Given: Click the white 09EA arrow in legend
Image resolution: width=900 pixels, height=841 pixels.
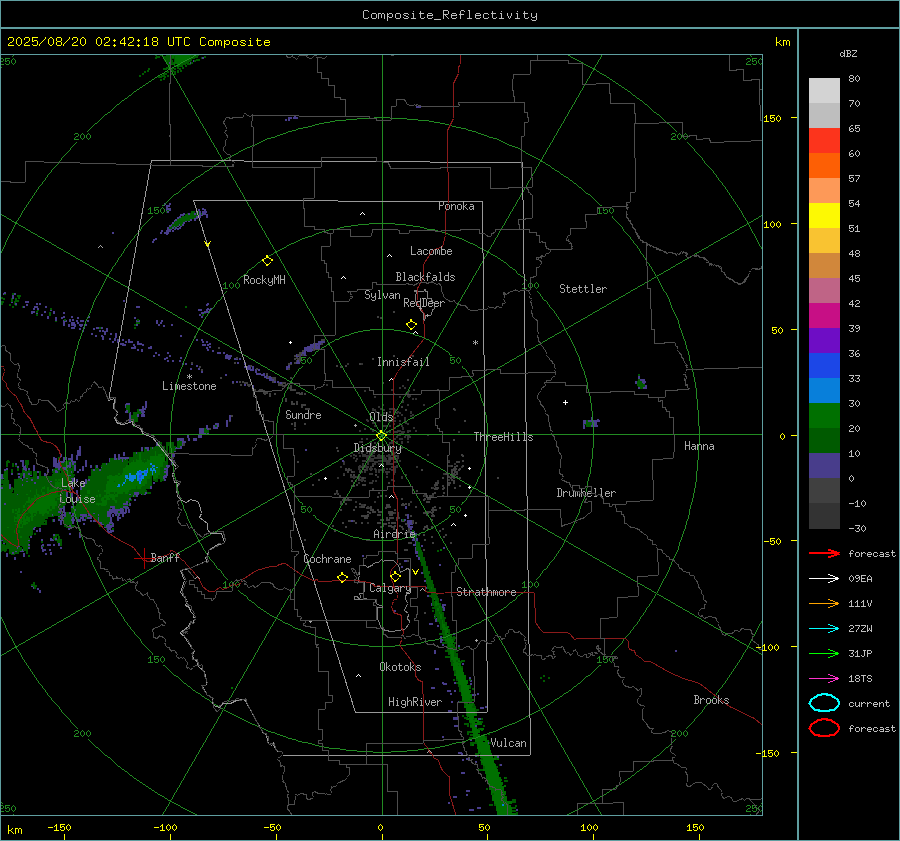Looking at the screenshot, I should pyautogui.click(x=824, y=578).
